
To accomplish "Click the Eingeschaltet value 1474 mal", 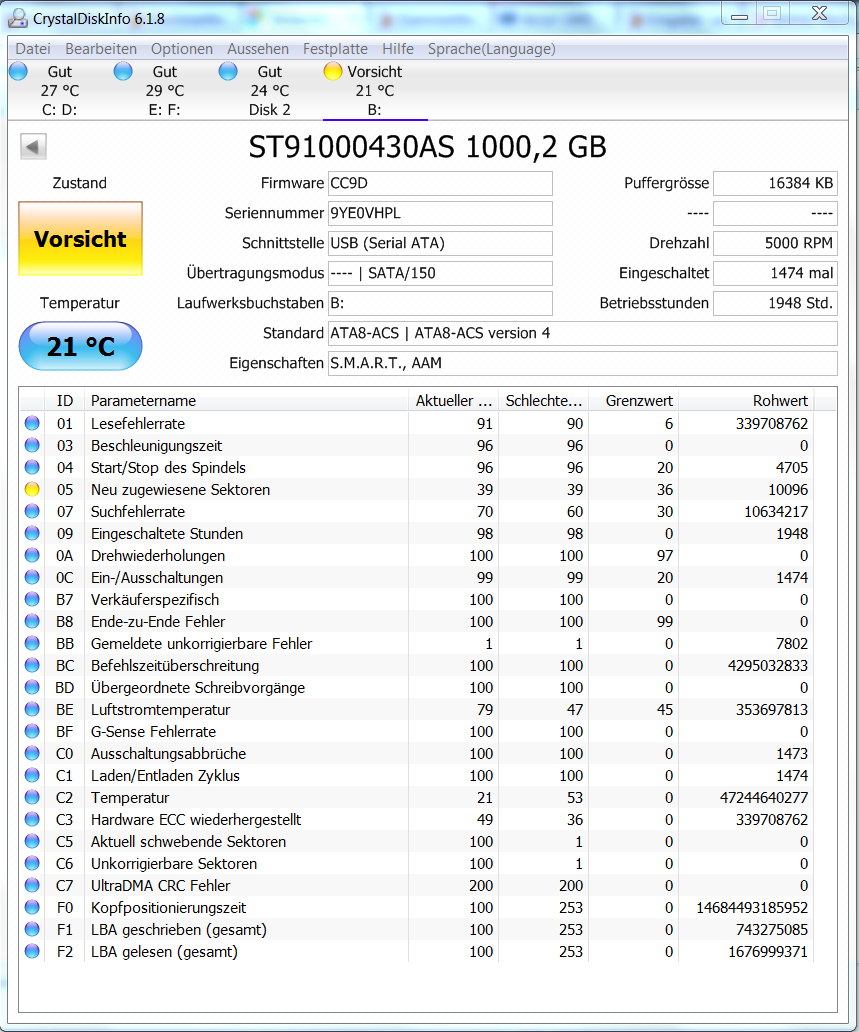I will tap(775, 273).
